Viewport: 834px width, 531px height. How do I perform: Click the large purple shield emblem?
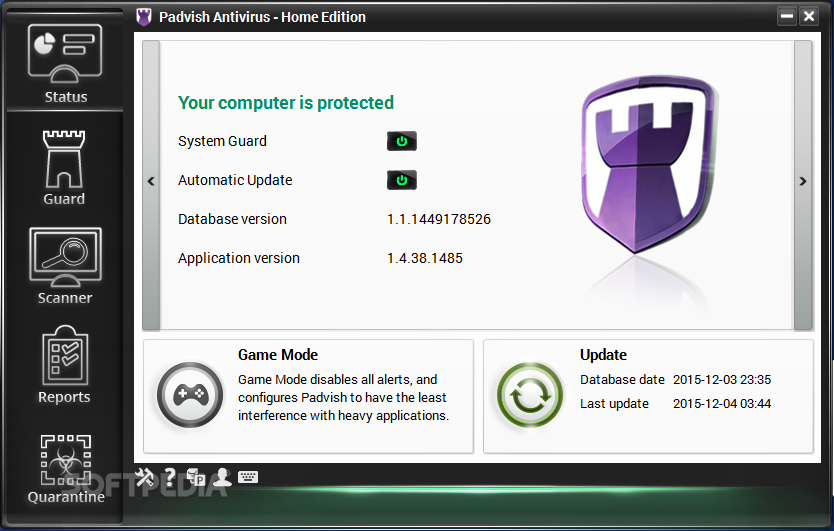648,163
